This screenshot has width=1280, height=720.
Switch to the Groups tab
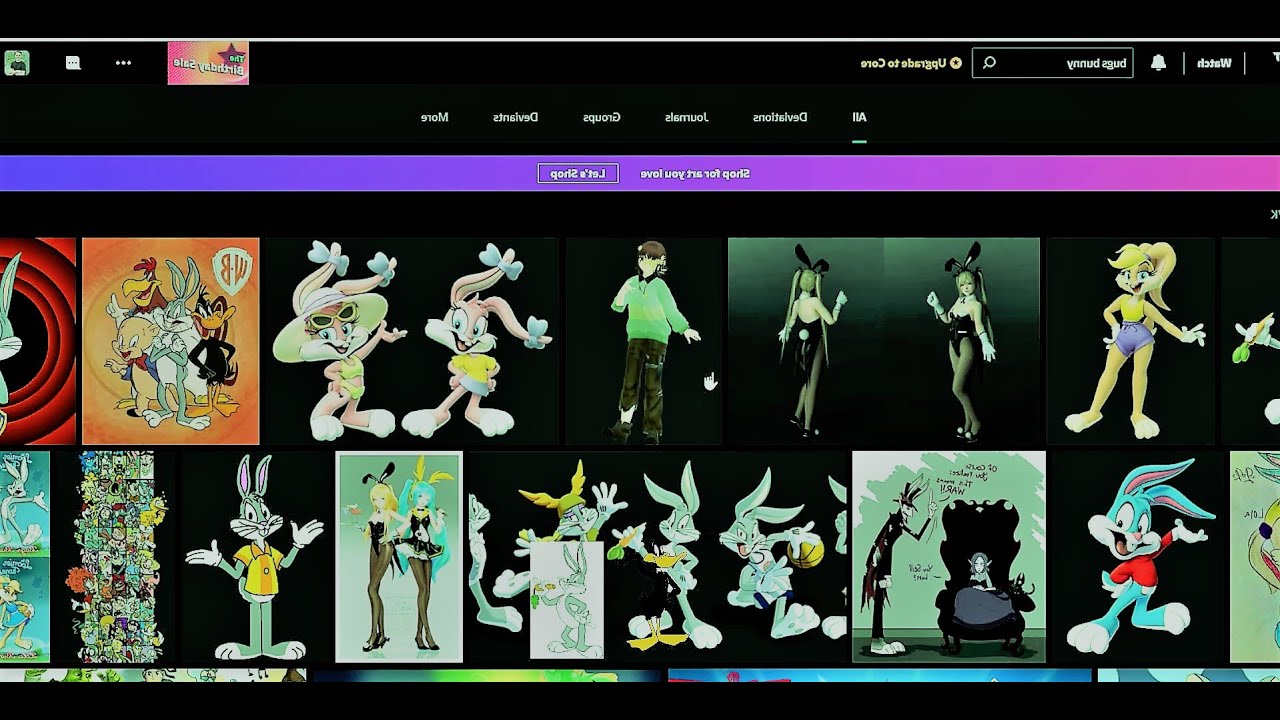[602, 117]
